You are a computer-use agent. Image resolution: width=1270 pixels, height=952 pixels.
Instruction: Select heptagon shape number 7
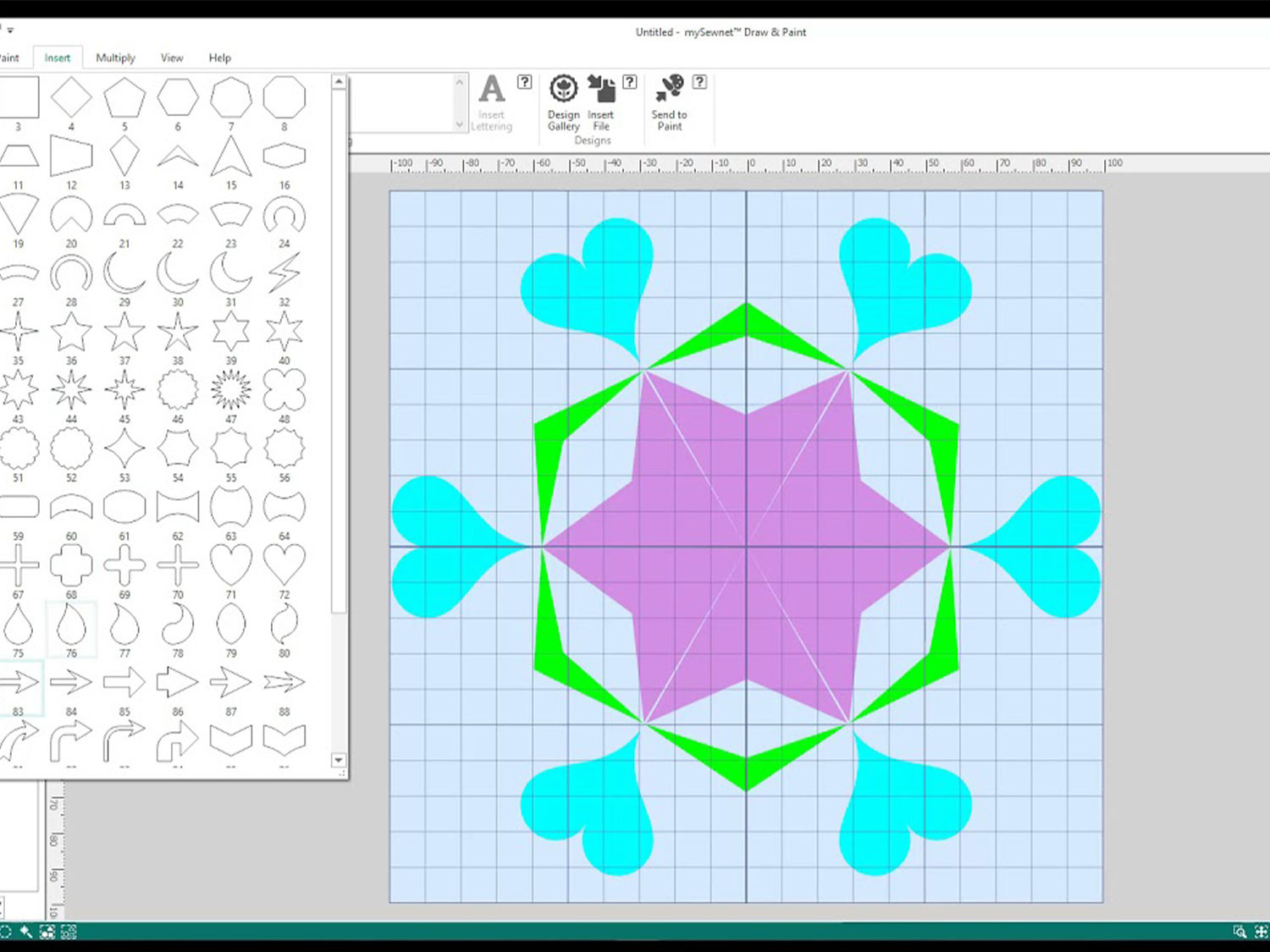tap(231, 97)
